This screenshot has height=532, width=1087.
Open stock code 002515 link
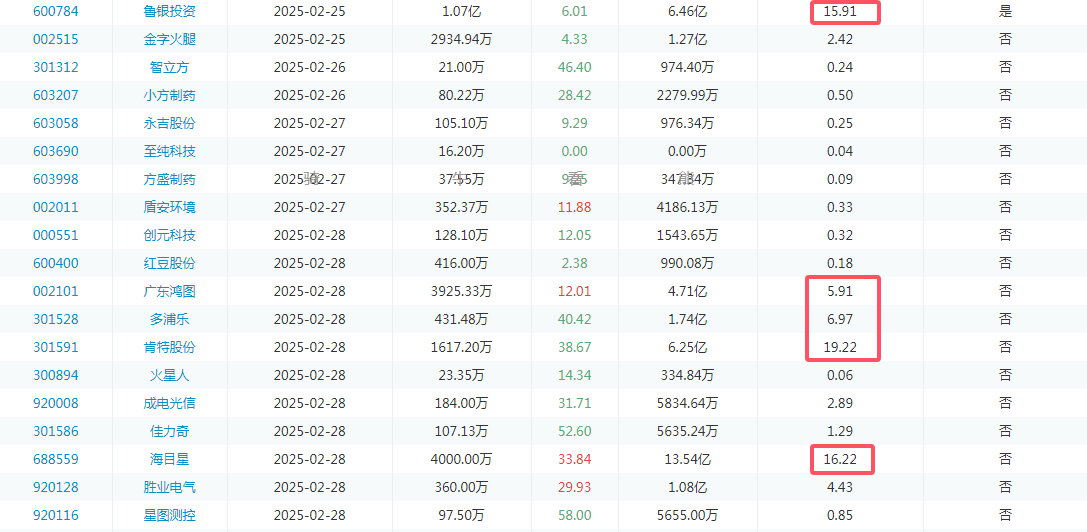point(55,39)
